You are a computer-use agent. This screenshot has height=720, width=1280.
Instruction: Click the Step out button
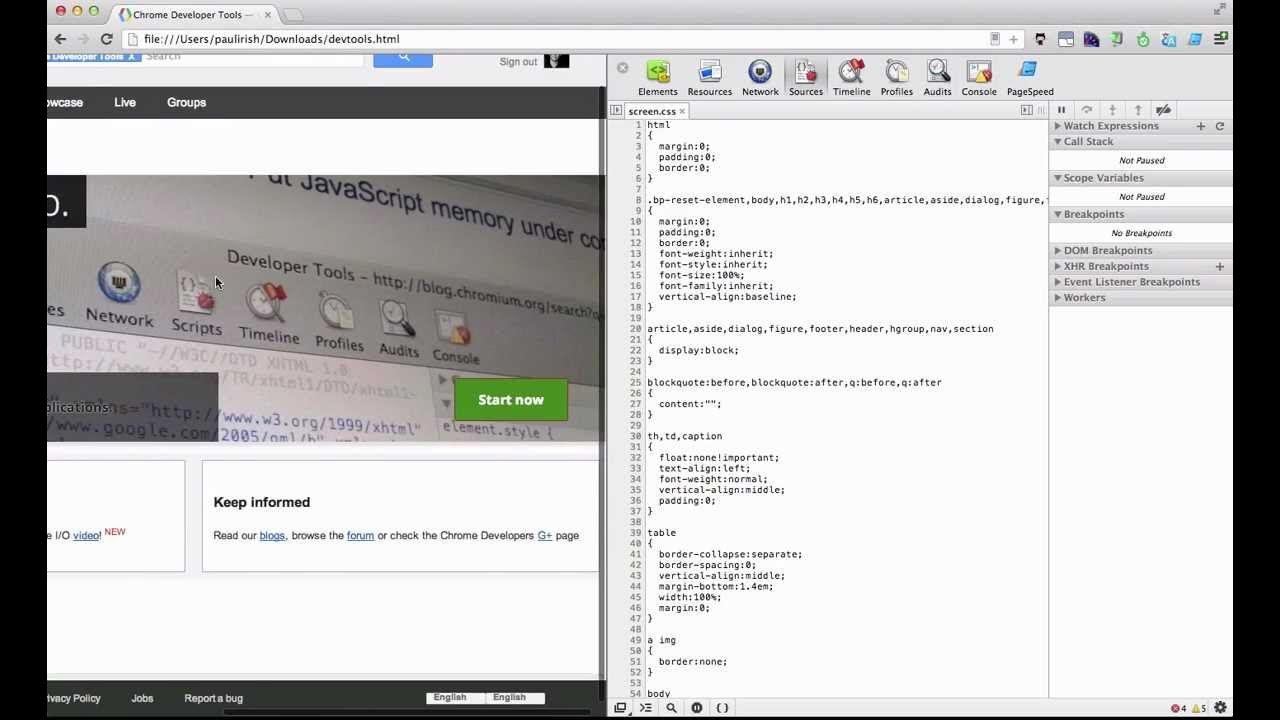tap(1137, 110)
